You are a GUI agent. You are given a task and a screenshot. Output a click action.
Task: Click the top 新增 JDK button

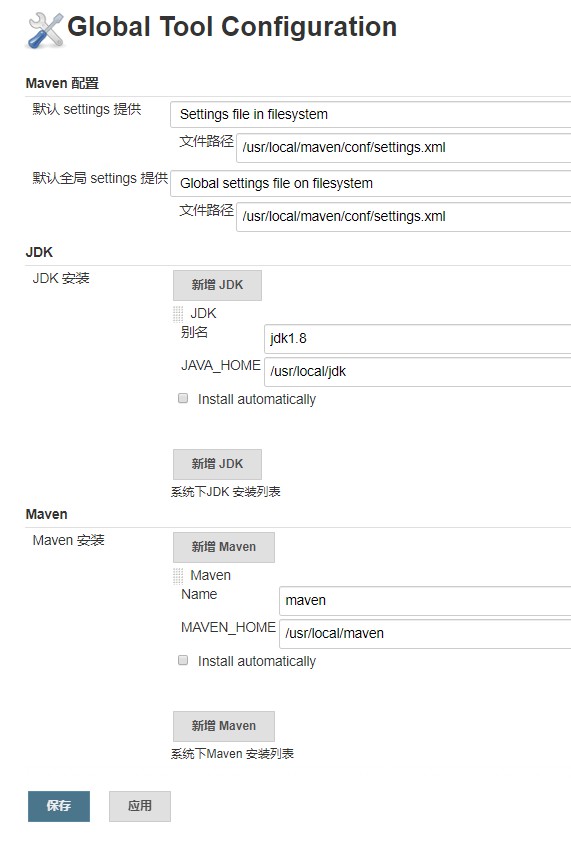point(217,285)
